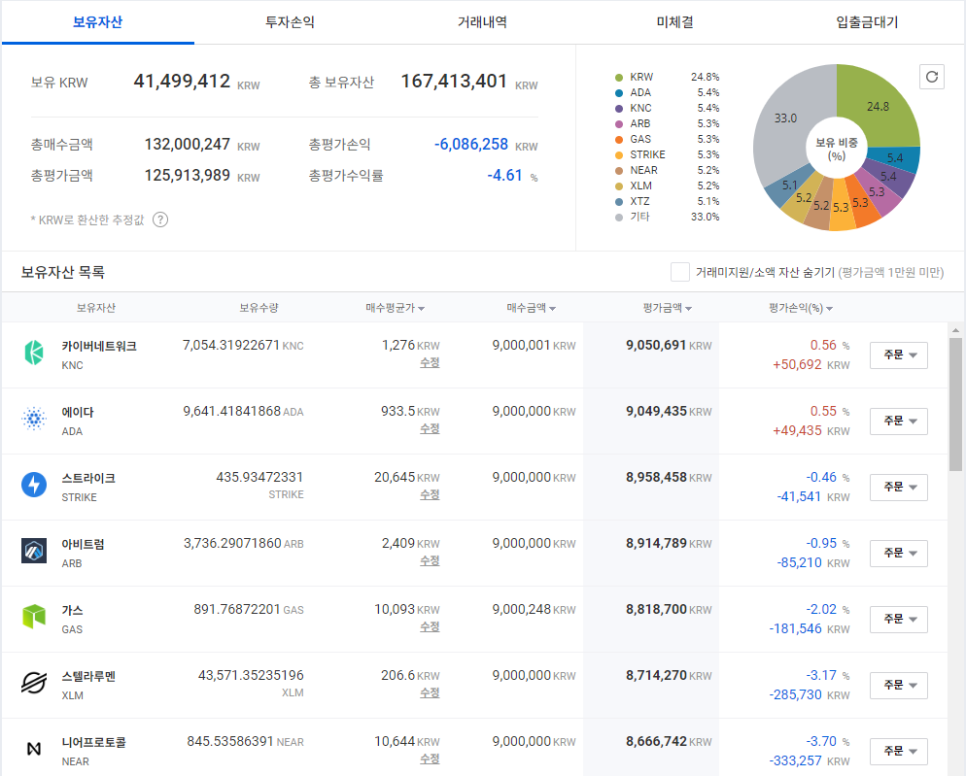The image size is (966, 776).
Task: Click total assets value 167,413,401
Action: point(454,81)
